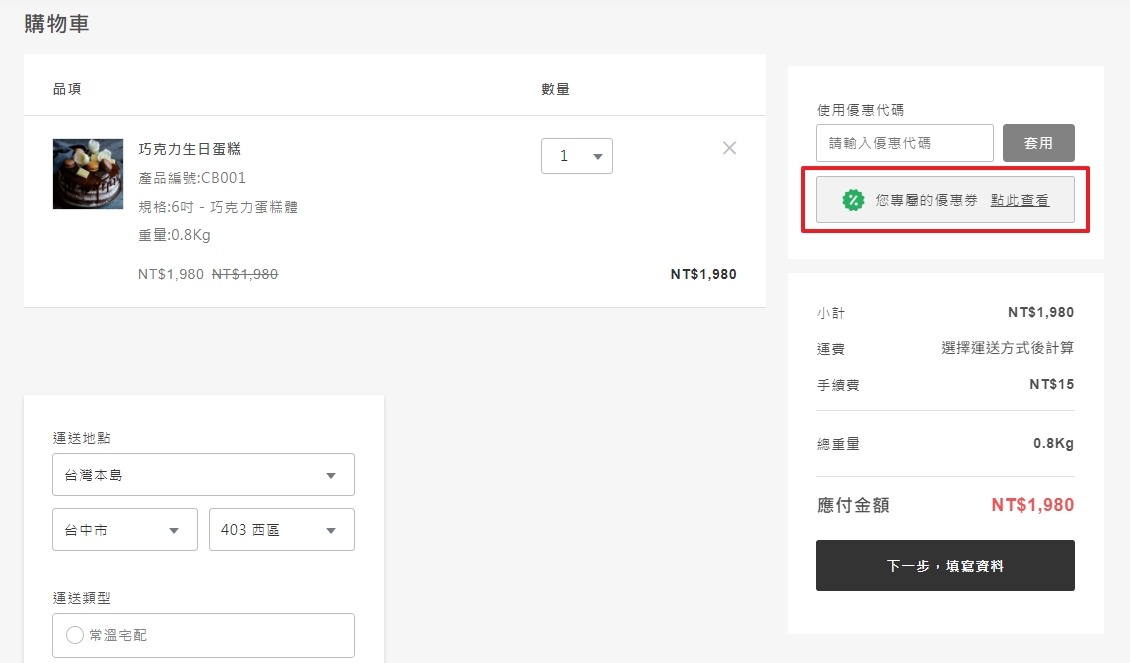Click the dropdown arrow on 台灣本島 selector
This screenshot has height=663, width=1130.
click(330, 474)
